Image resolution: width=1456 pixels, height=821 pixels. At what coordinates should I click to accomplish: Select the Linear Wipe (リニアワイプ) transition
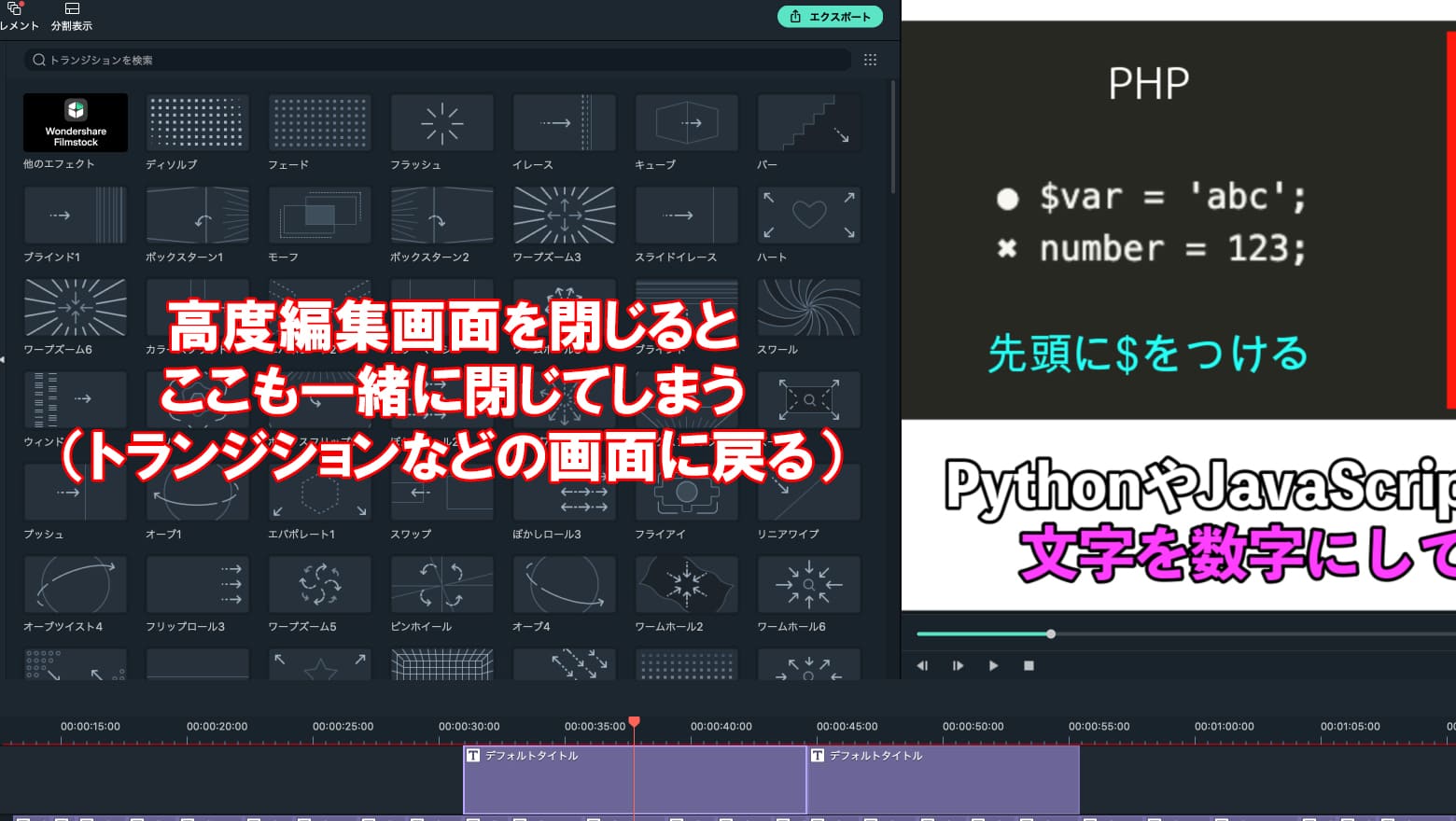coord(809,493)
